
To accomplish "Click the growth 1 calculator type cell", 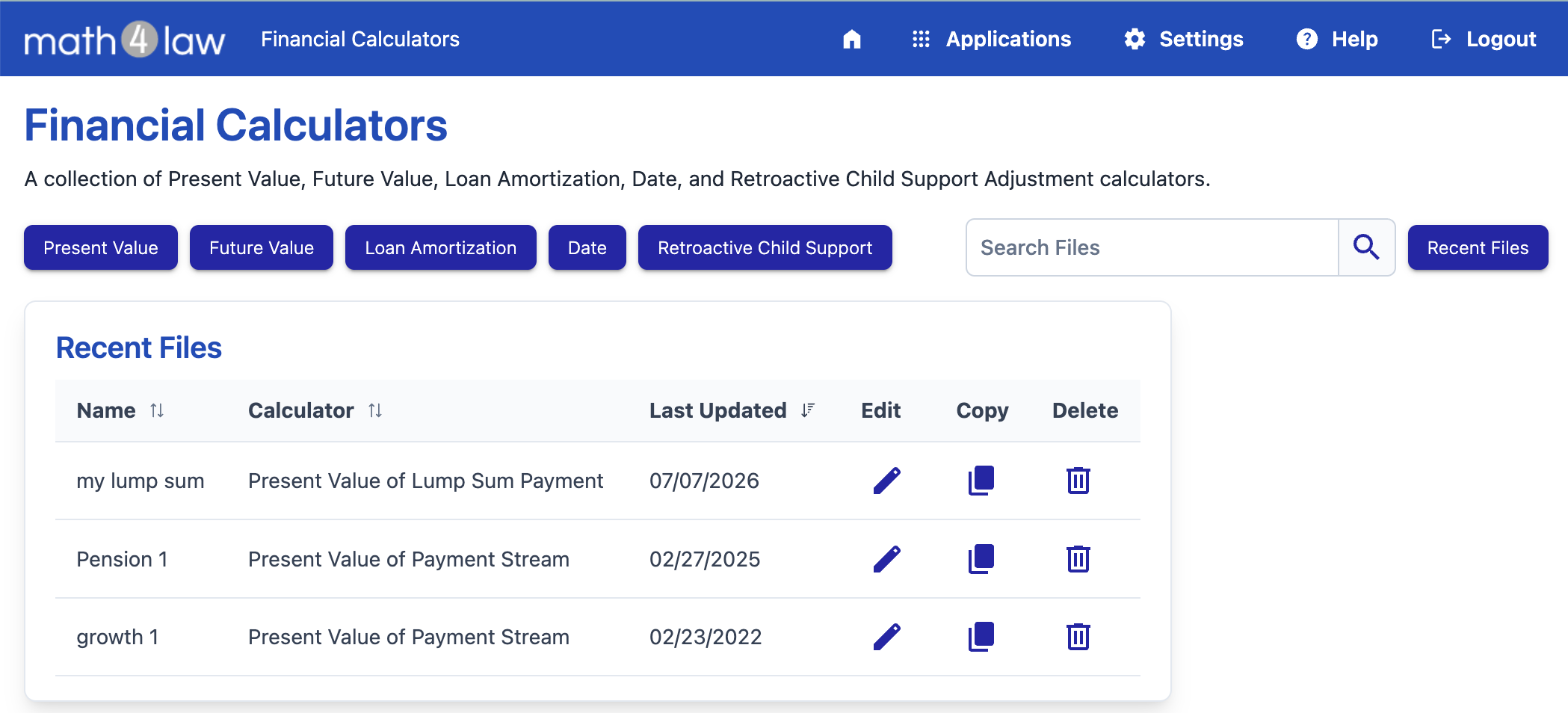I will [x=409, y=637].
